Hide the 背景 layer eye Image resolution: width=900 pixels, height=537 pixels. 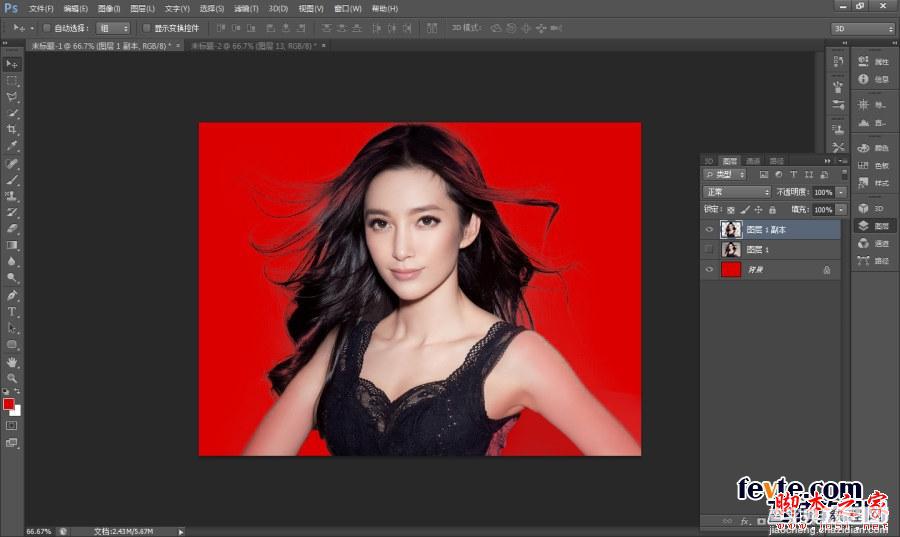click(709, 269)
